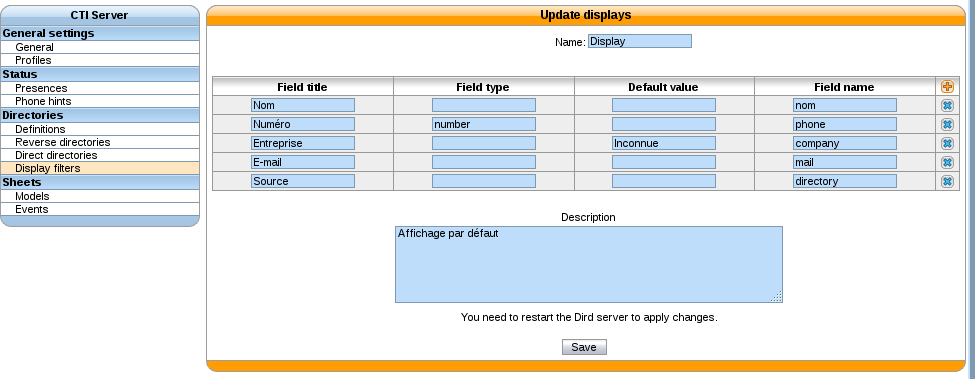Click field type input in Entreprise row
This screenshot has width=975, height=379.
coord(484,143)
